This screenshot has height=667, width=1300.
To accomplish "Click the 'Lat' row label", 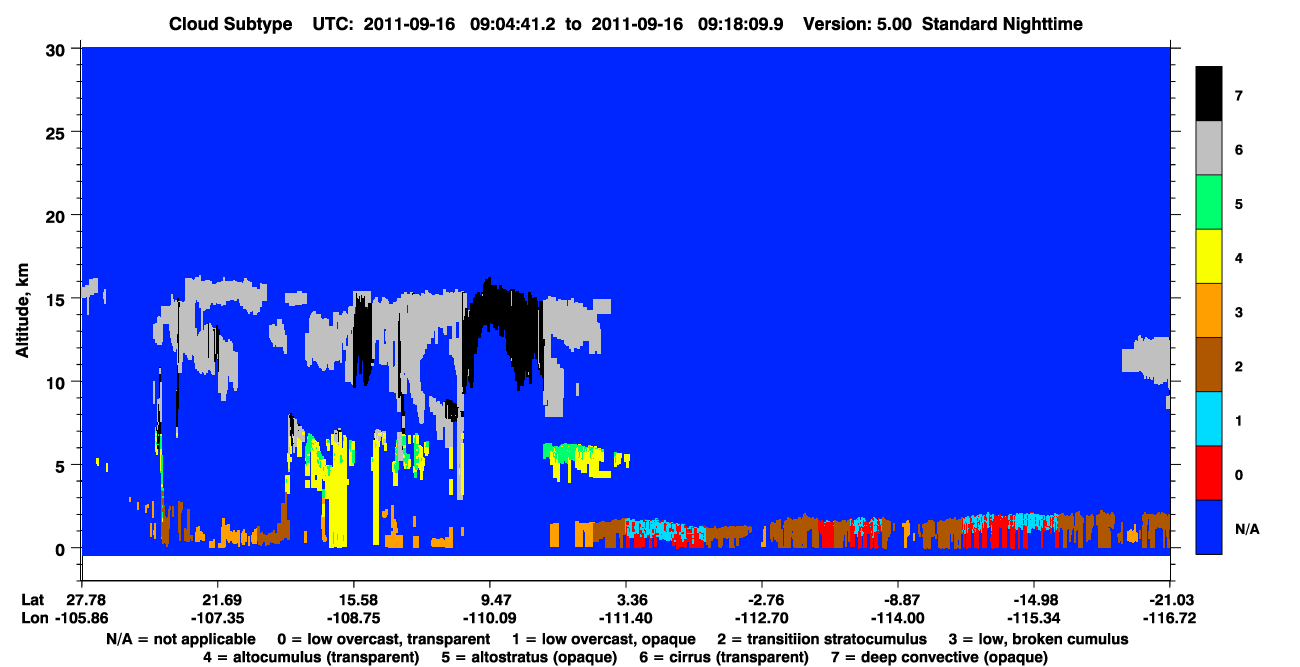I will [31, 600].
